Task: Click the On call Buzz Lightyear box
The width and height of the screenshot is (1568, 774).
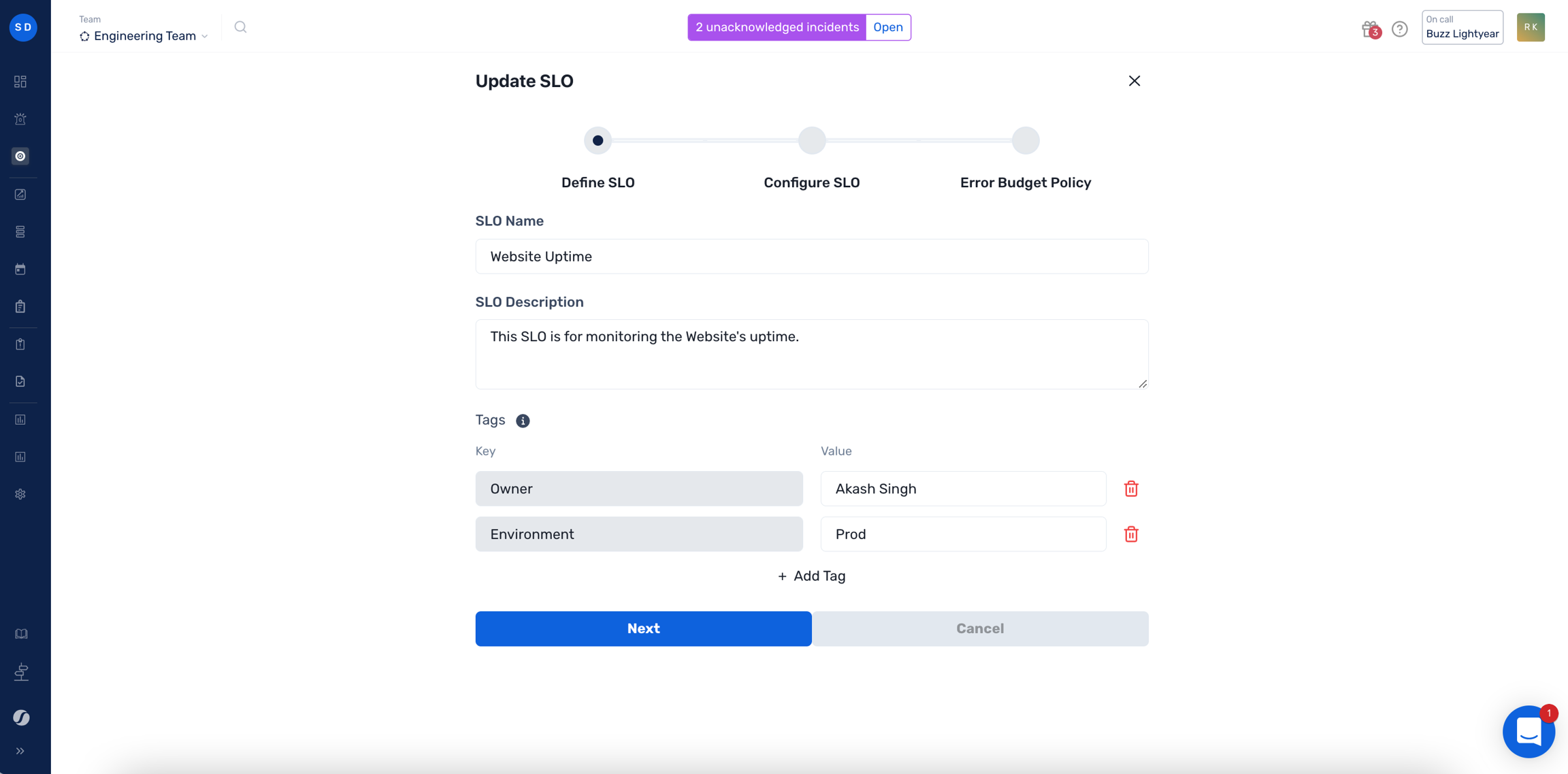Action: (x=1463, y=27)
